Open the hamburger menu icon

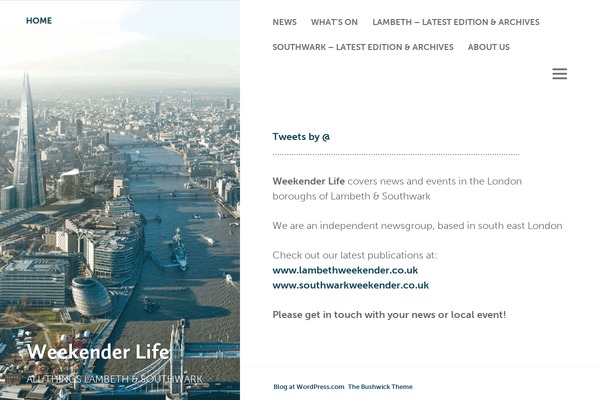click(x=559, y=73)
